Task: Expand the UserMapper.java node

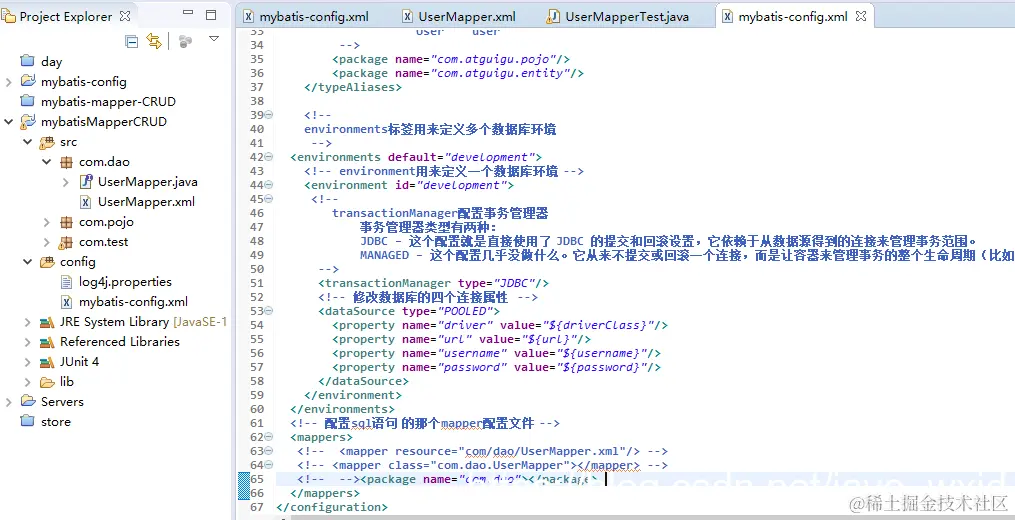Action: click(65, 182)
